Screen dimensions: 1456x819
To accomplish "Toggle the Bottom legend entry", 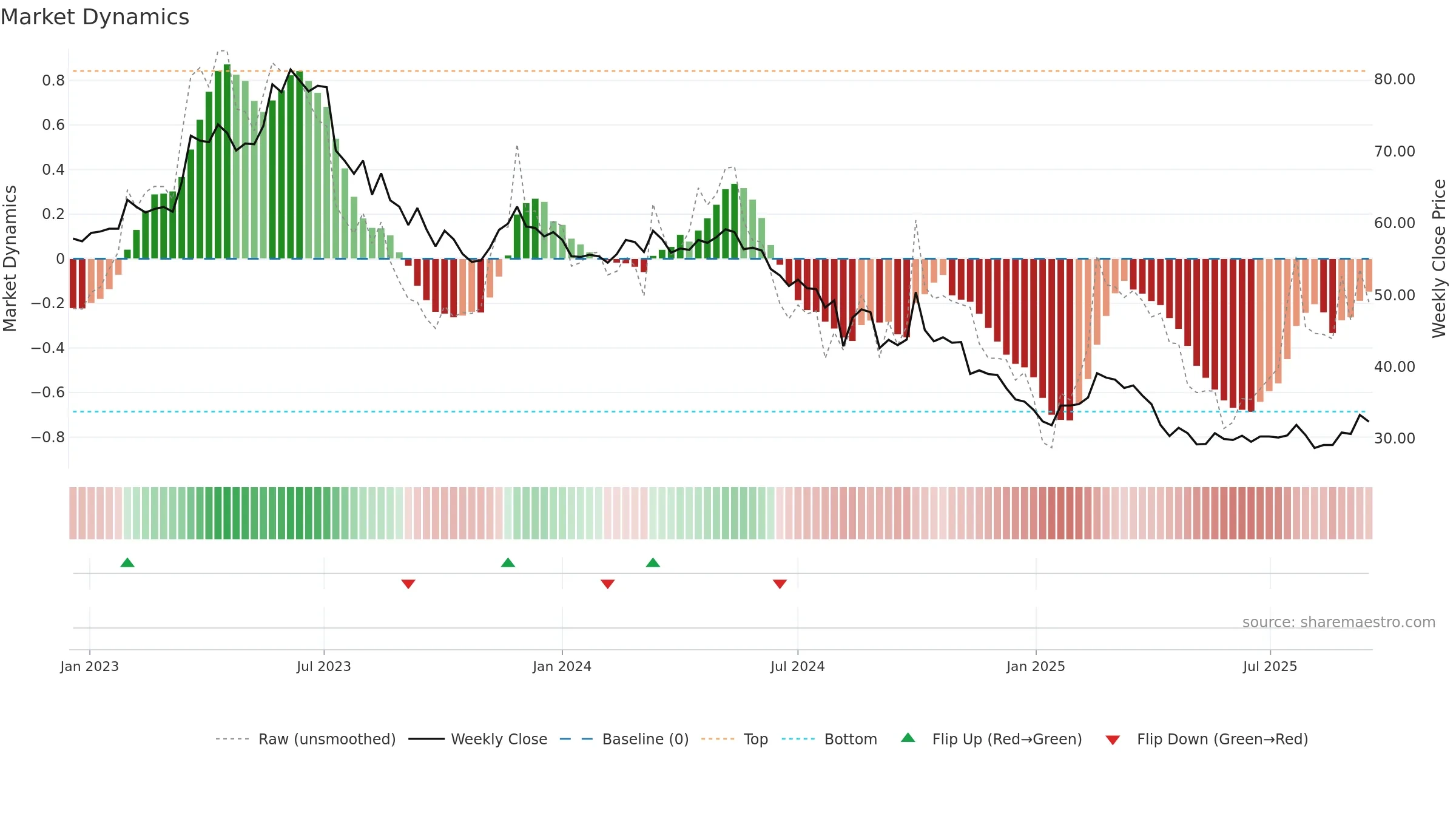I will [x=829, y=739].
